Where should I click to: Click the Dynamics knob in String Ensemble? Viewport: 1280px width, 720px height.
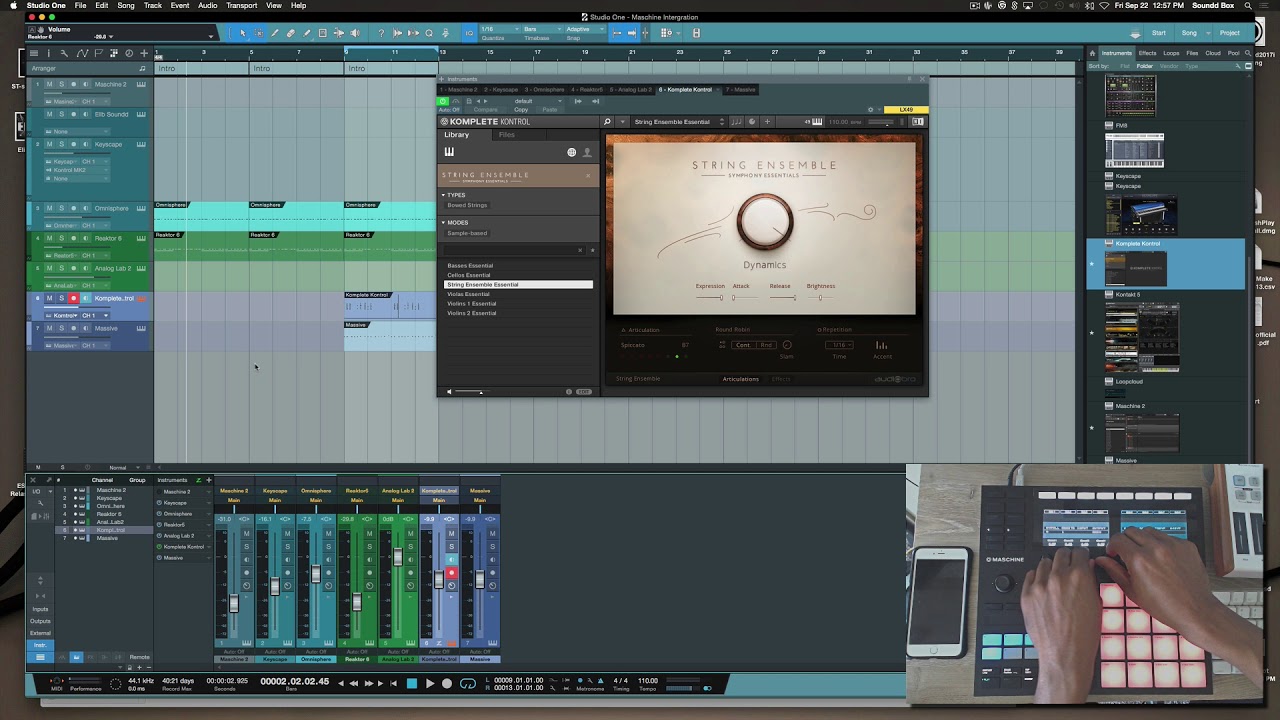tap(765, 221)
